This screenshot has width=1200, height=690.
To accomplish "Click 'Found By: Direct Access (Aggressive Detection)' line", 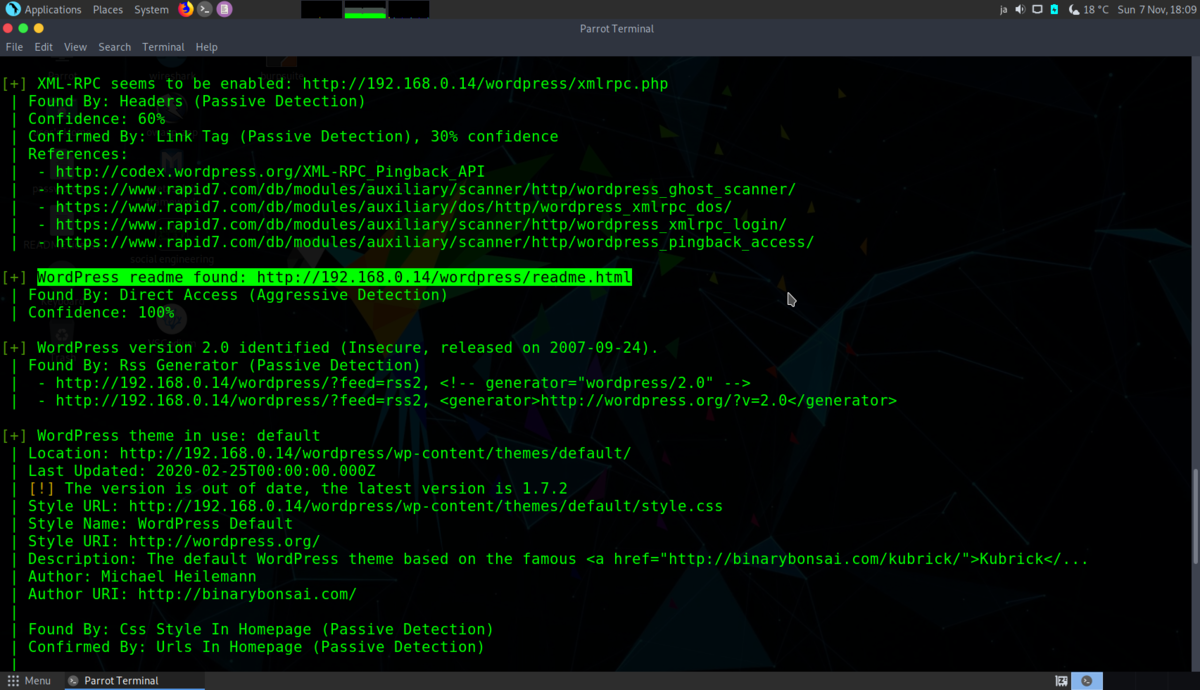I will tap(237, 295).
